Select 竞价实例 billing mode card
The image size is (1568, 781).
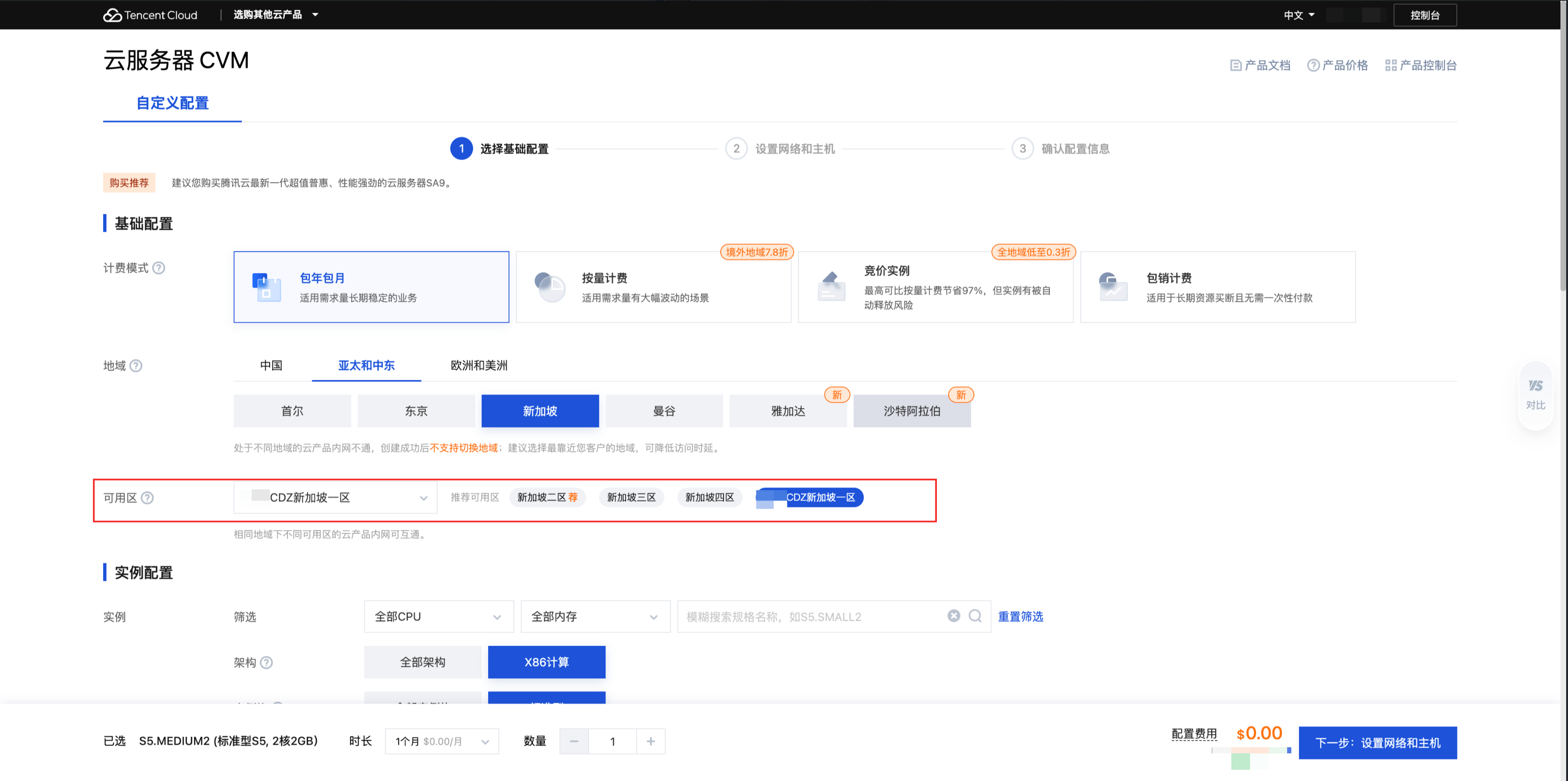[x=935, y=287]
